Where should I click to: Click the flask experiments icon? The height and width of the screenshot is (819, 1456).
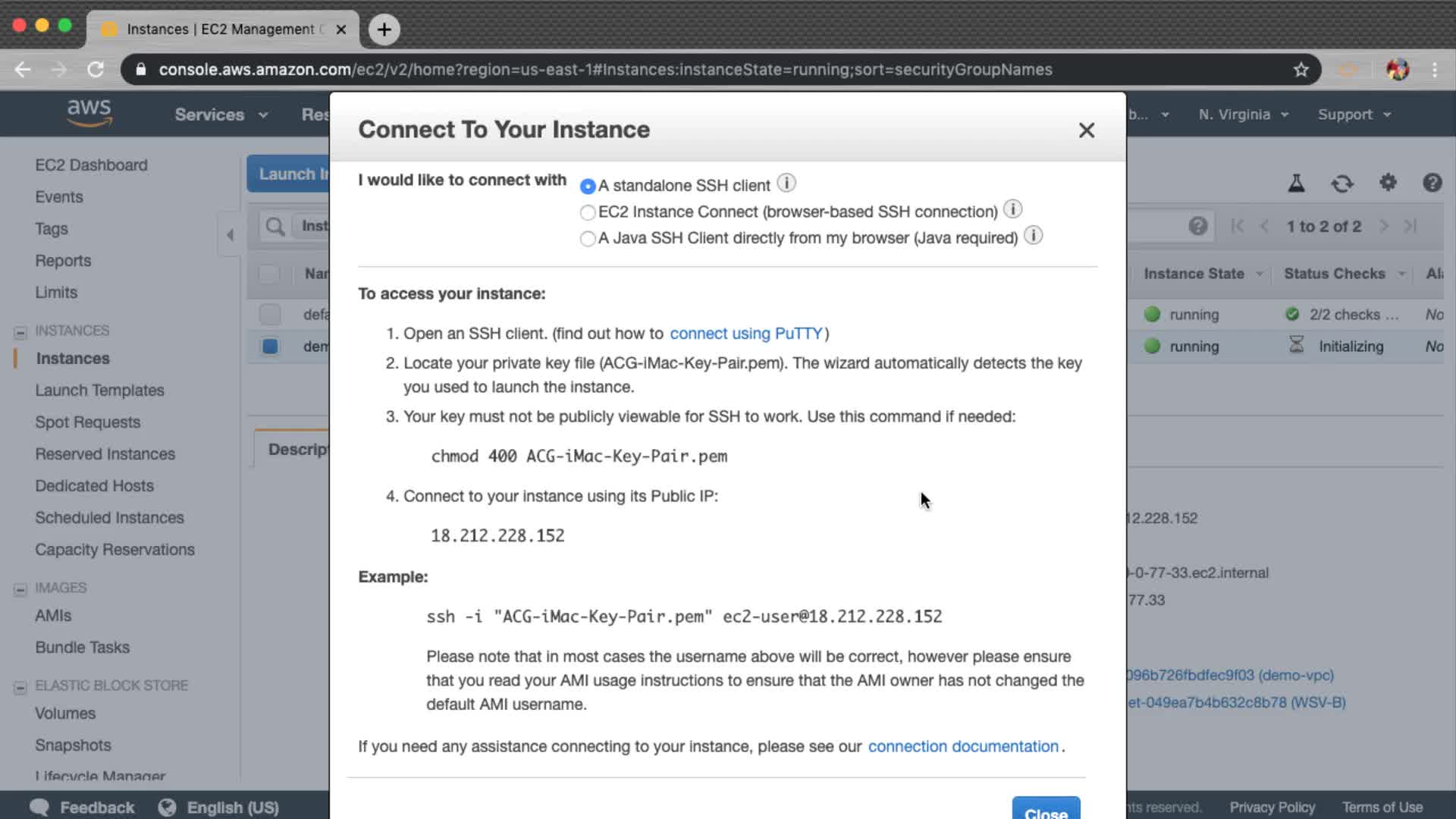(1296, 184)
